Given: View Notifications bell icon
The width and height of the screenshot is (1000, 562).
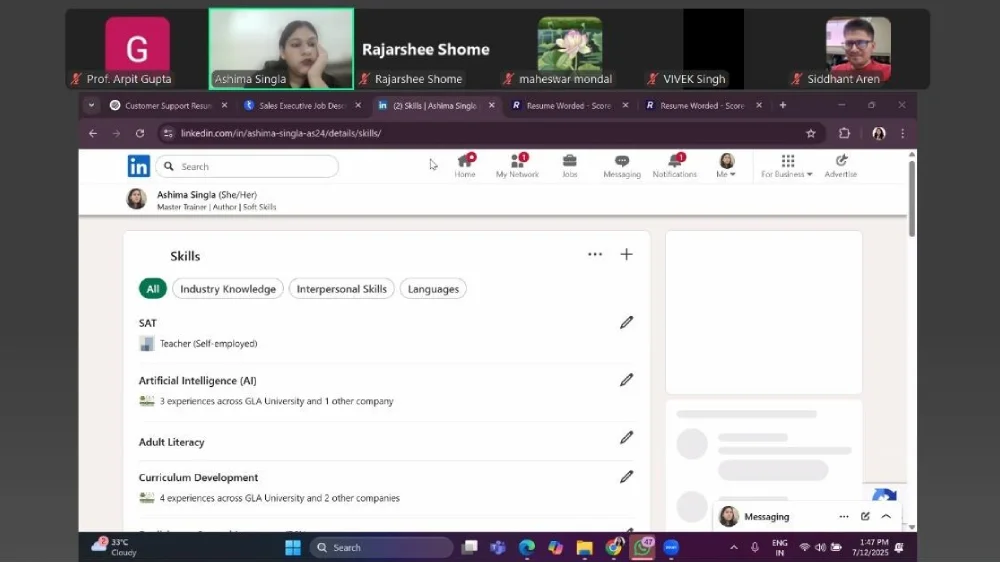Looking at the screenshot, I should 675,165.
